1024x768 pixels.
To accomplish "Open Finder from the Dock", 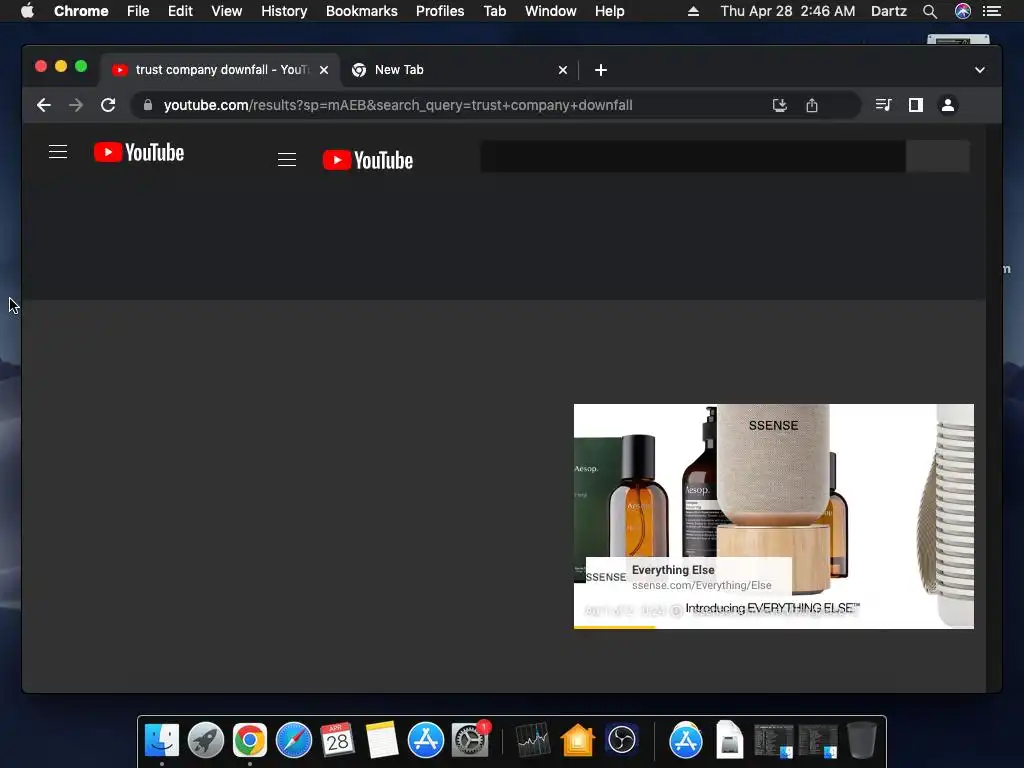I will [161, 740].
